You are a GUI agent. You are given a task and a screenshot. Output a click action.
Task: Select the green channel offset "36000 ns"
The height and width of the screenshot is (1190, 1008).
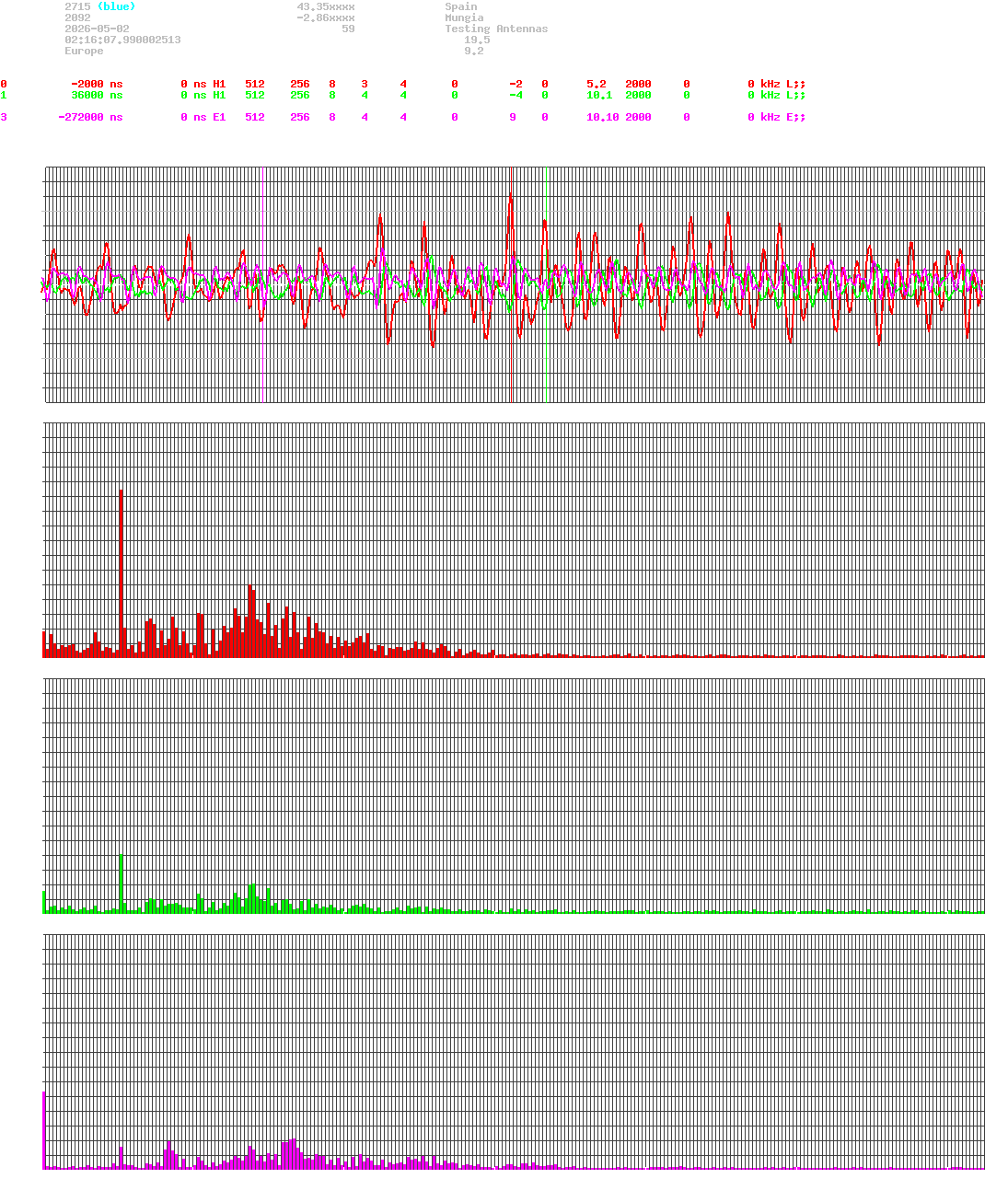97,95
